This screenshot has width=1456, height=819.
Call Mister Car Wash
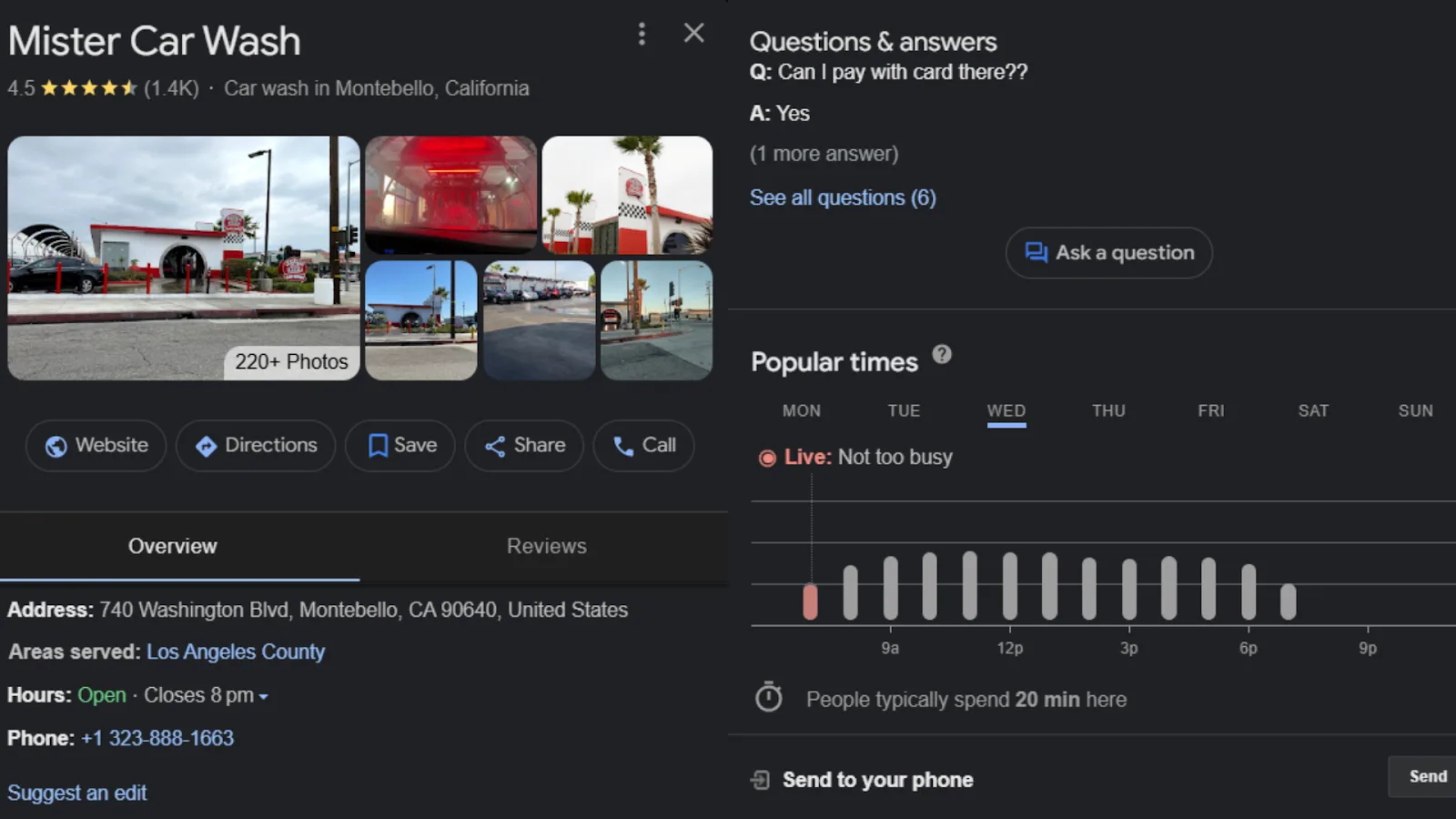(x=643, y=446)
